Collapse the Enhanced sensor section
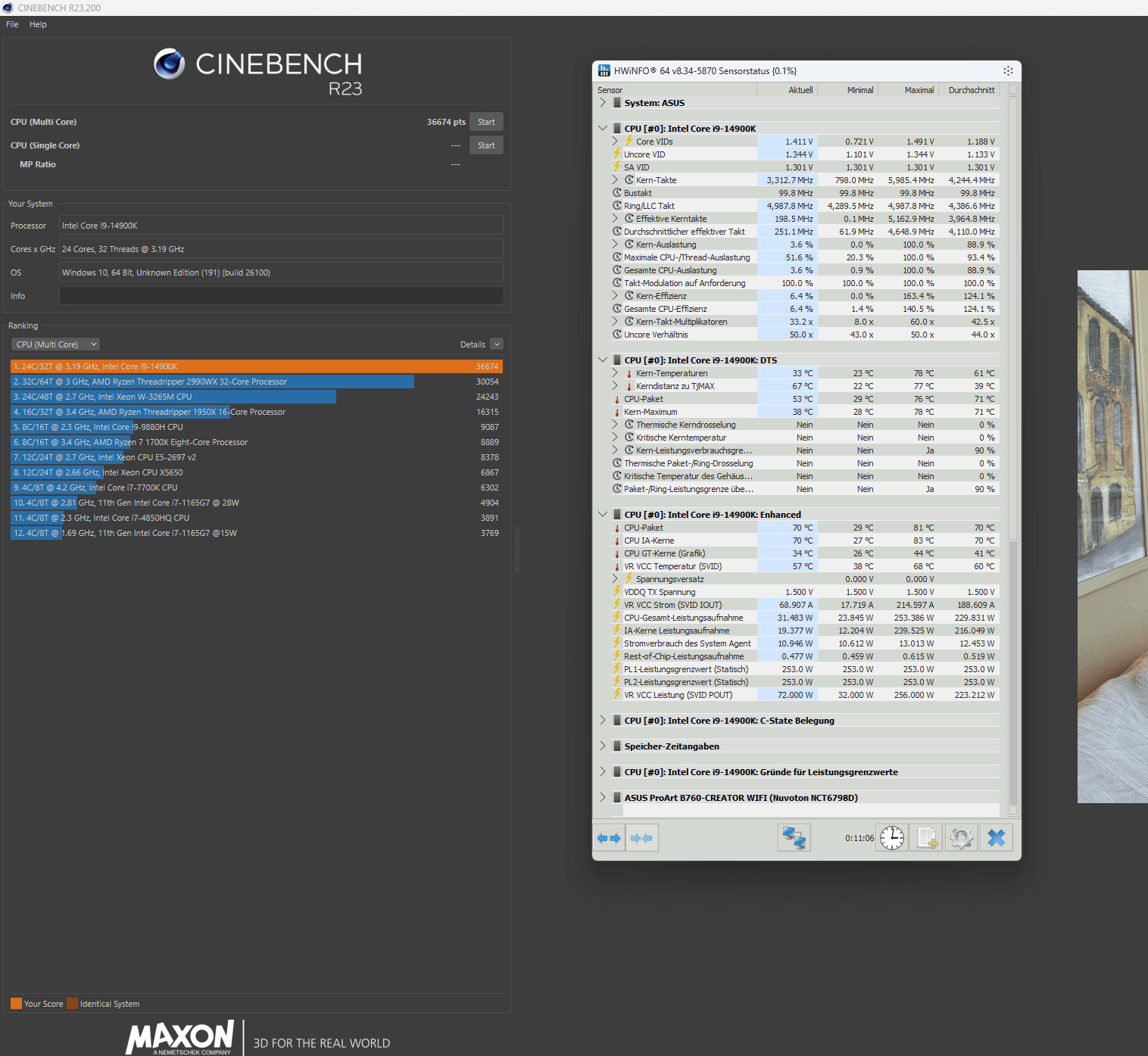 point(603,514)
